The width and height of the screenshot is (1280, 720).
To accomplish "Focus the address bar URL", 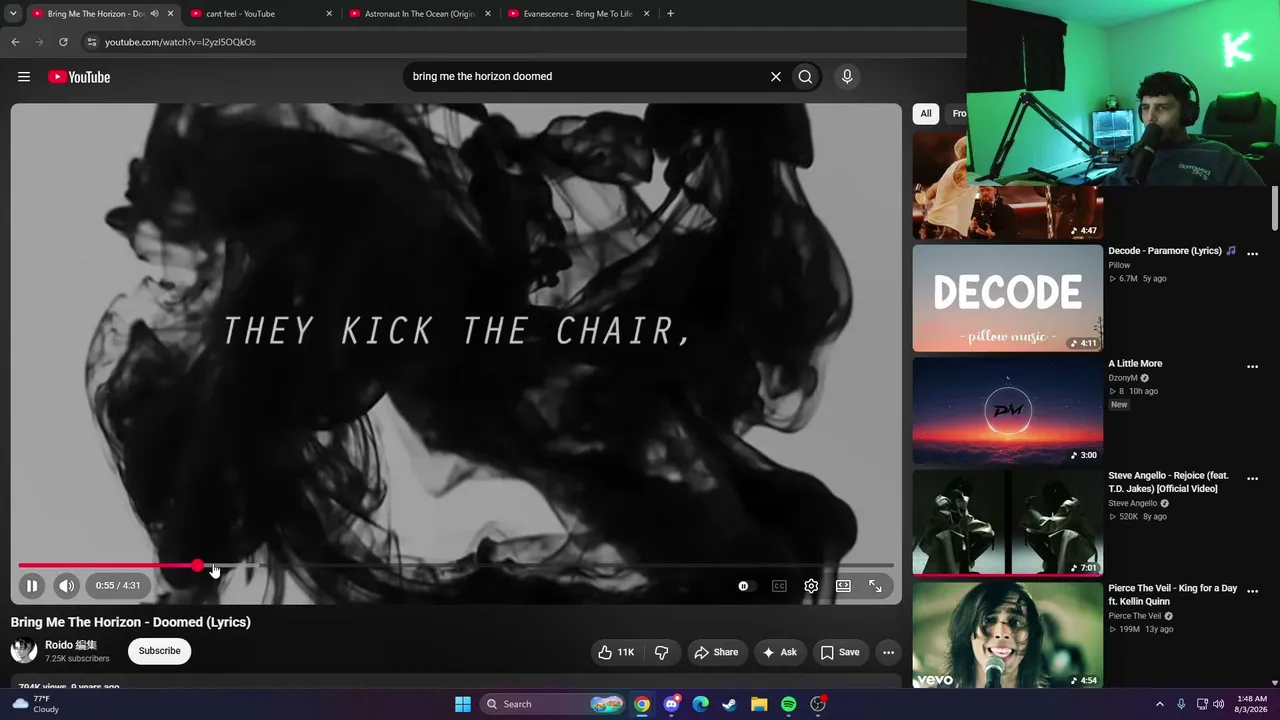I will tap(180, 42).
